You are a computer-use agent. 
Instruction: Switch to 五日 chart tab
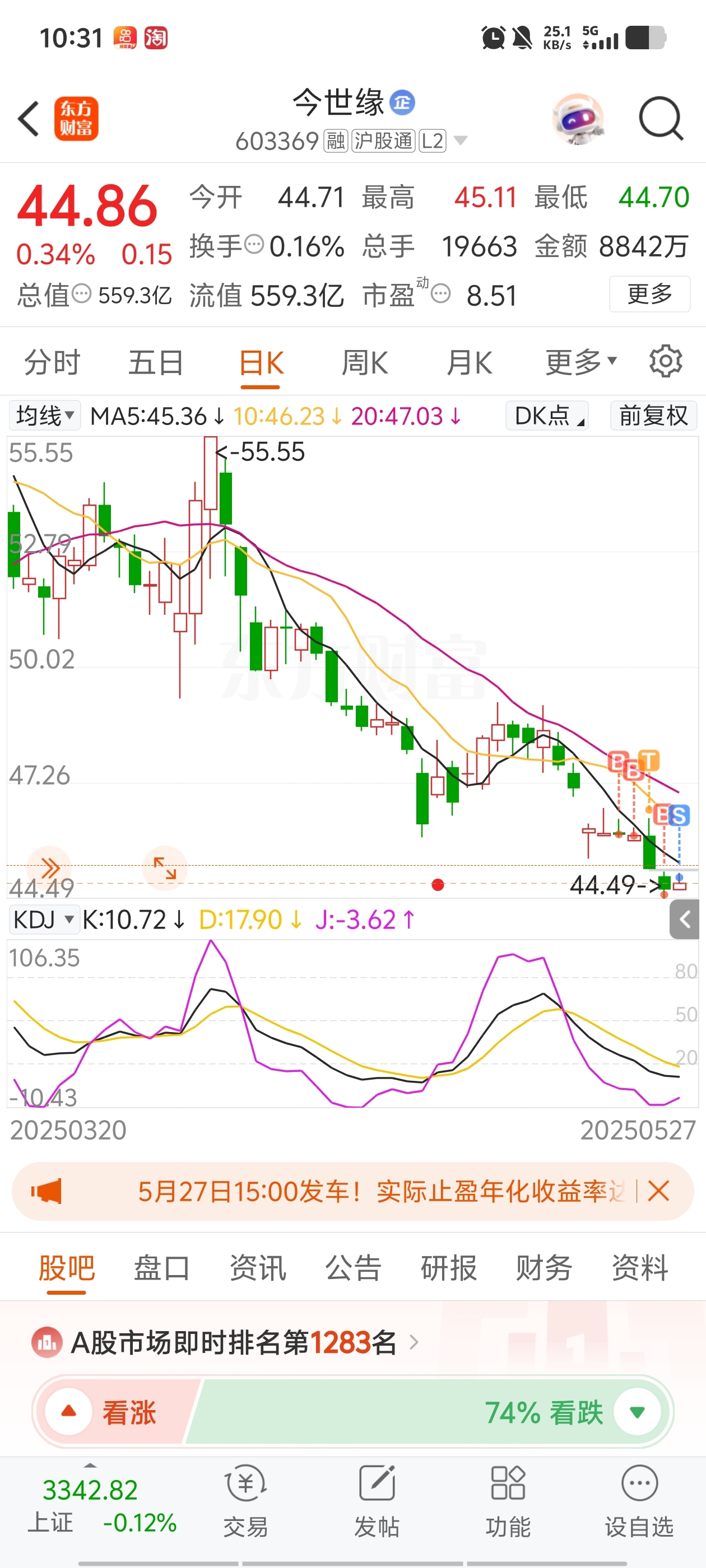pyautogui.click(x=156, y=363)
